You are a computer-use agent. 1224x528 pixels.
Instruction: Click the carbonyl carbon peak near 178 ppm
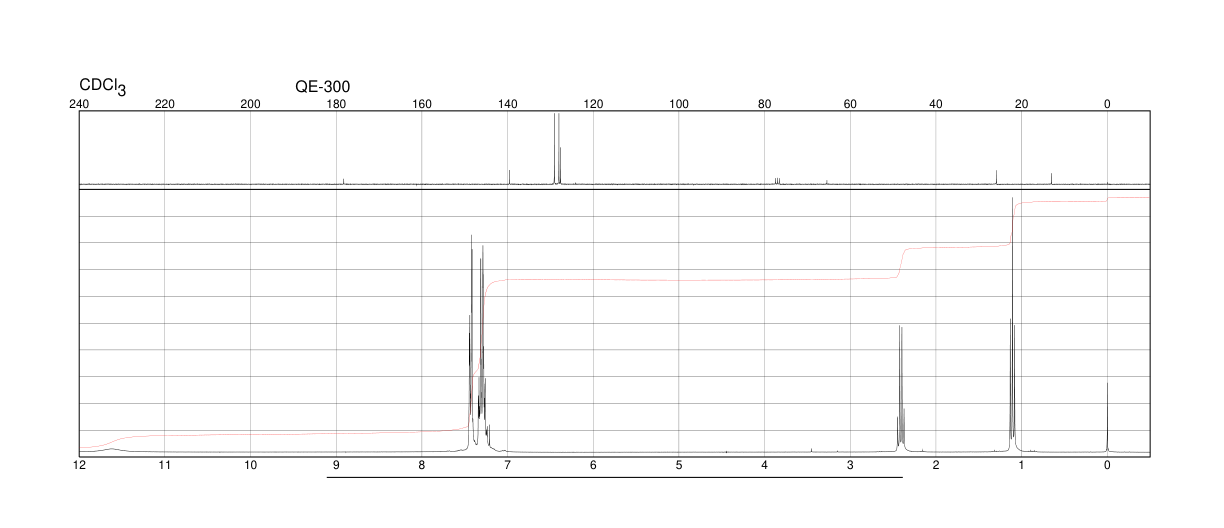tap(343, 181)
